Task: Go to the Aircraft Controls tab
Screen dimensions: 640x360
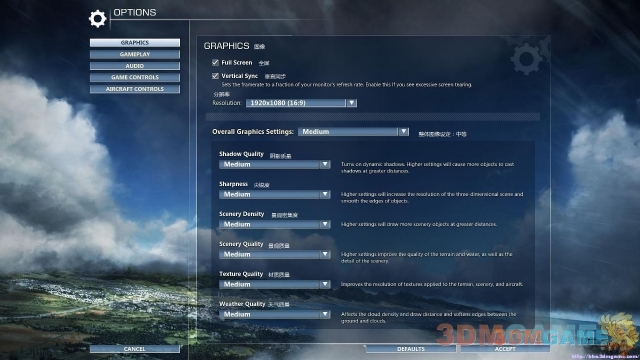Action: pos(135,89)
